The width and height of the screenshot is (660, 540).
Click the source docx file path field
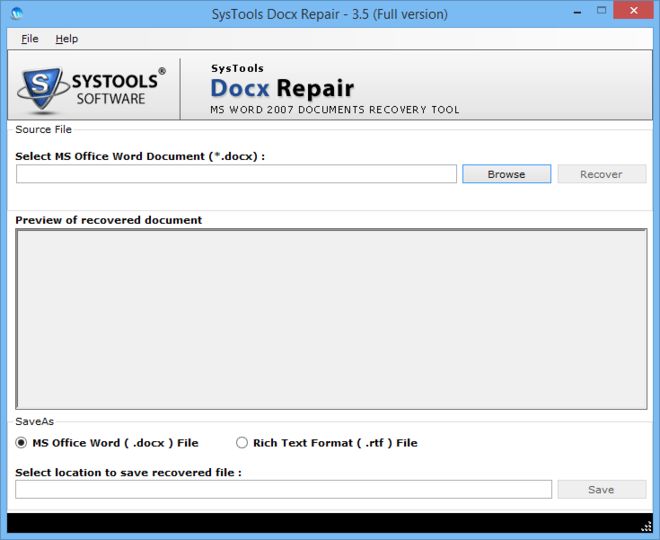pyautogui.click(x=236, y=174)
